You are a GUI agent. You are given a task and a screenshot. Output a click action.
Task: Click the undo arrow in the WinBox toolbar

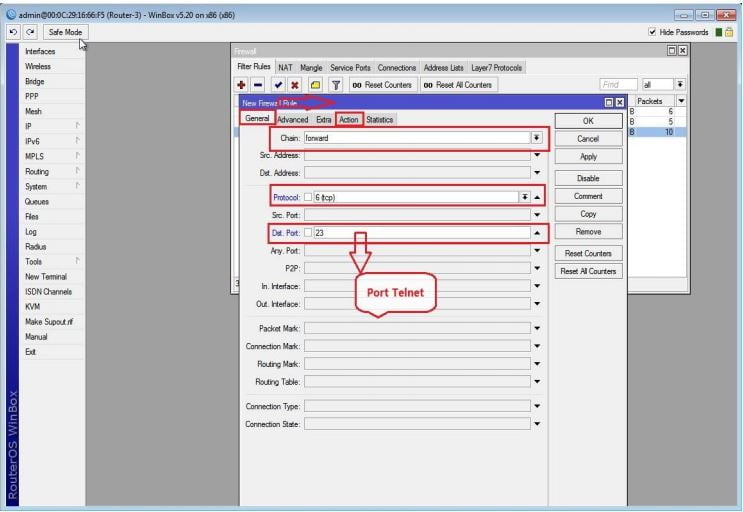pos(11,32)
